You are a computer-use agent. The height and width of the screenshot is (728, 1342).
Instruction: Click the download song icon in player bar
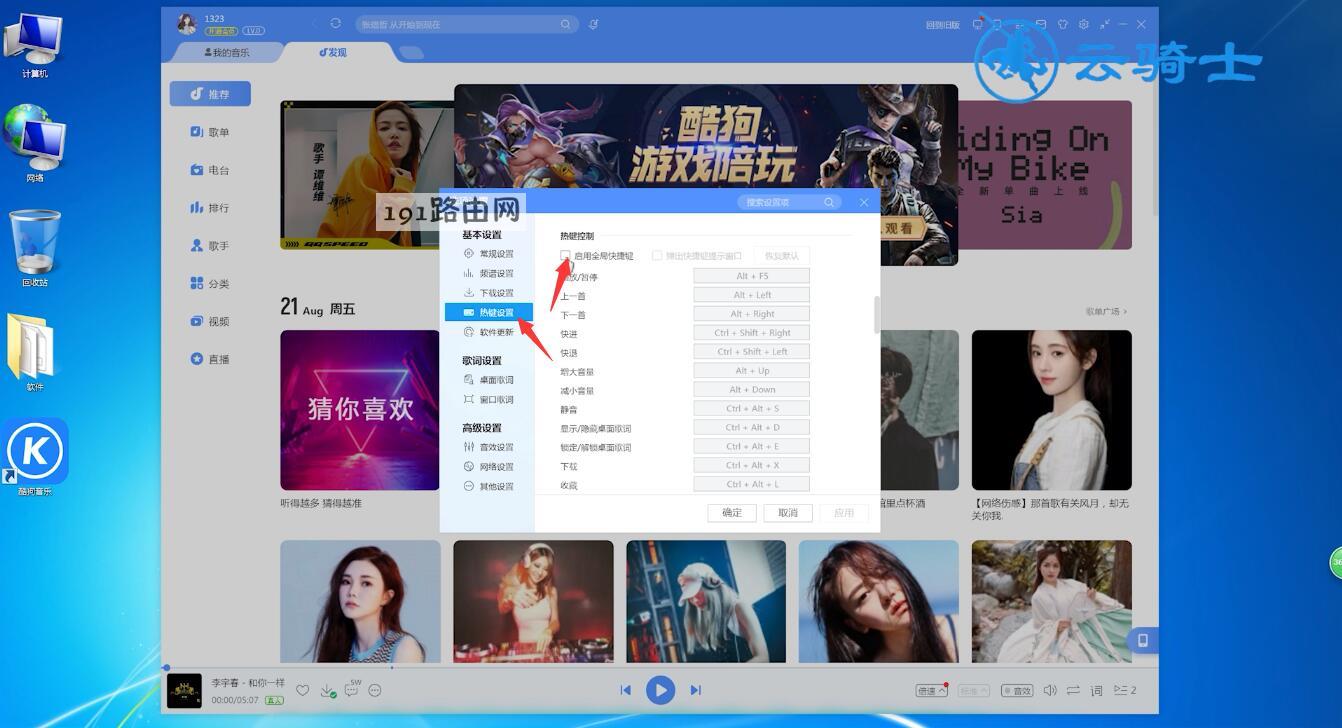coord(327,691)
